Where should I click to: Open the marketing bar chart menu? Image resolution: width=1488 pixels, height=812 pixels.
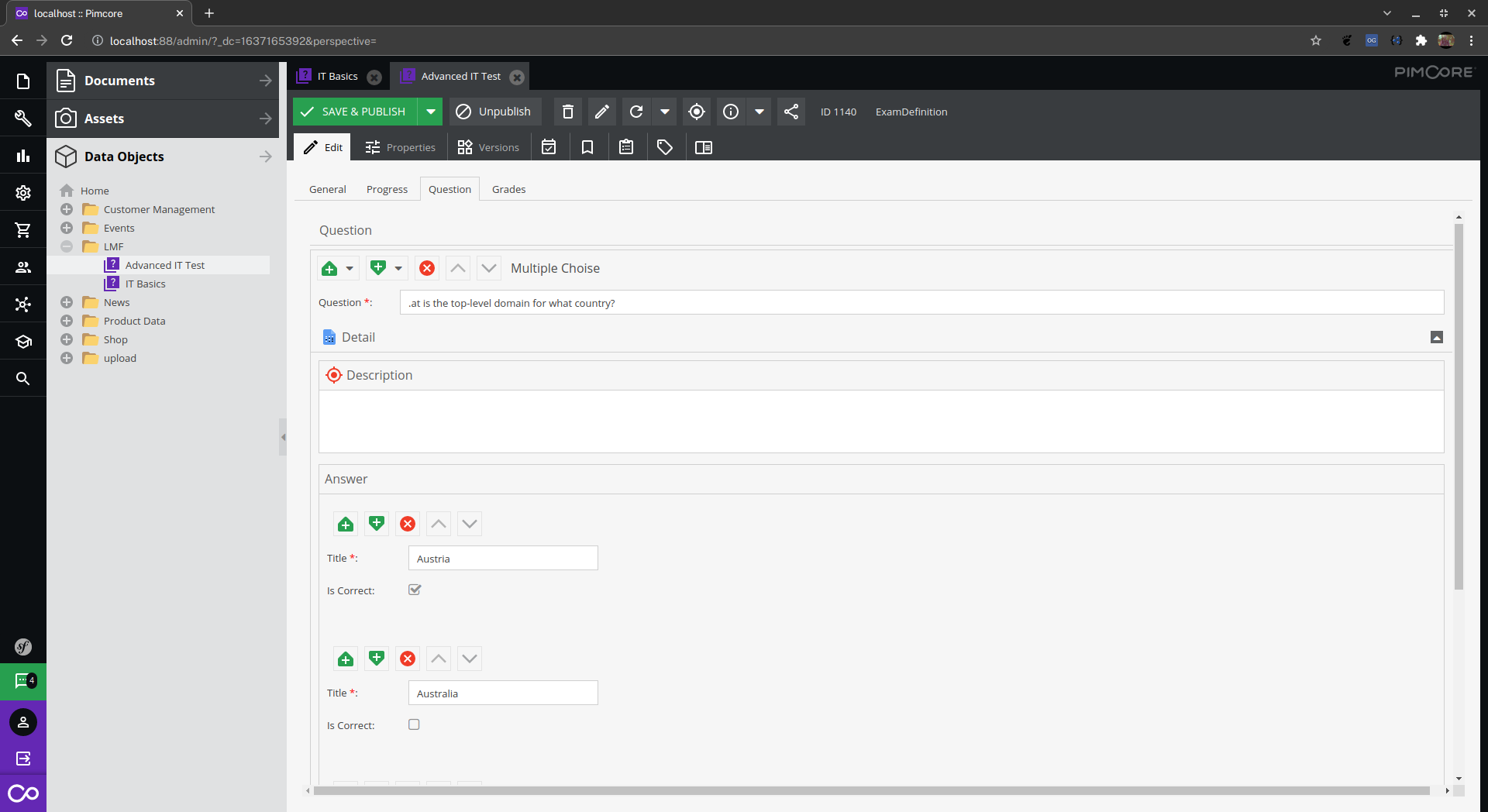pyautogui.click(x=23, y=156)
